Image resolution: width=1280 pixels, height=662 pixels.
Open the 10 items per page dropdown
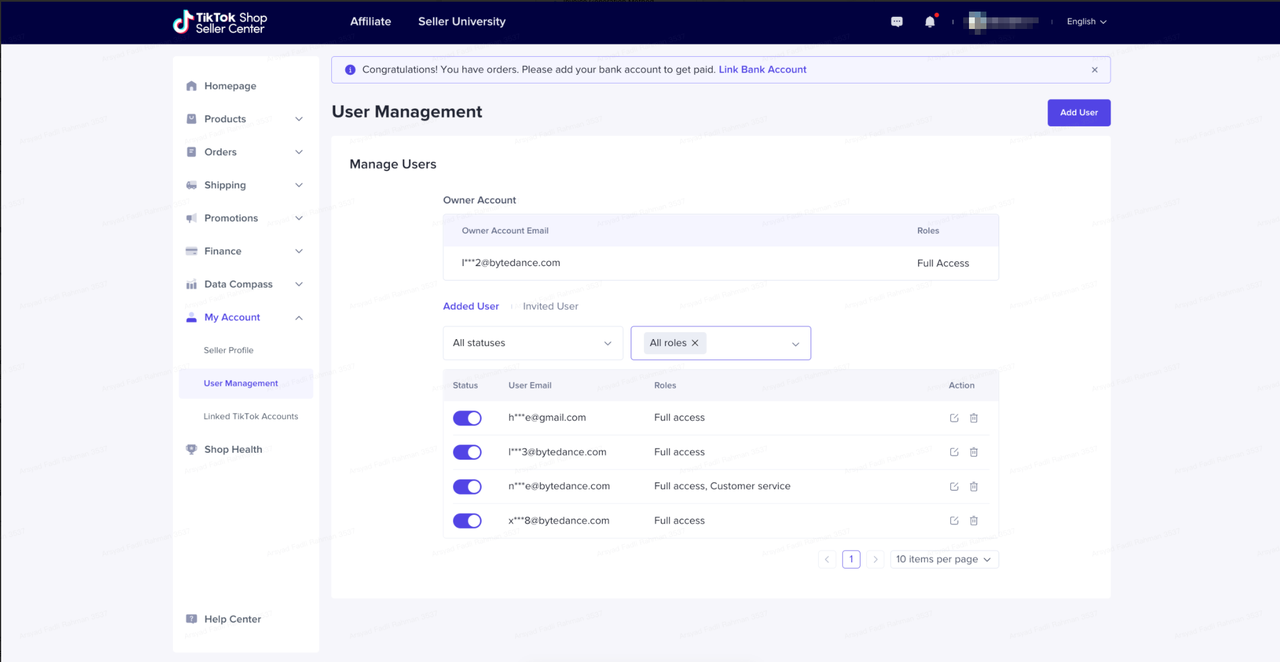point(943,559)
